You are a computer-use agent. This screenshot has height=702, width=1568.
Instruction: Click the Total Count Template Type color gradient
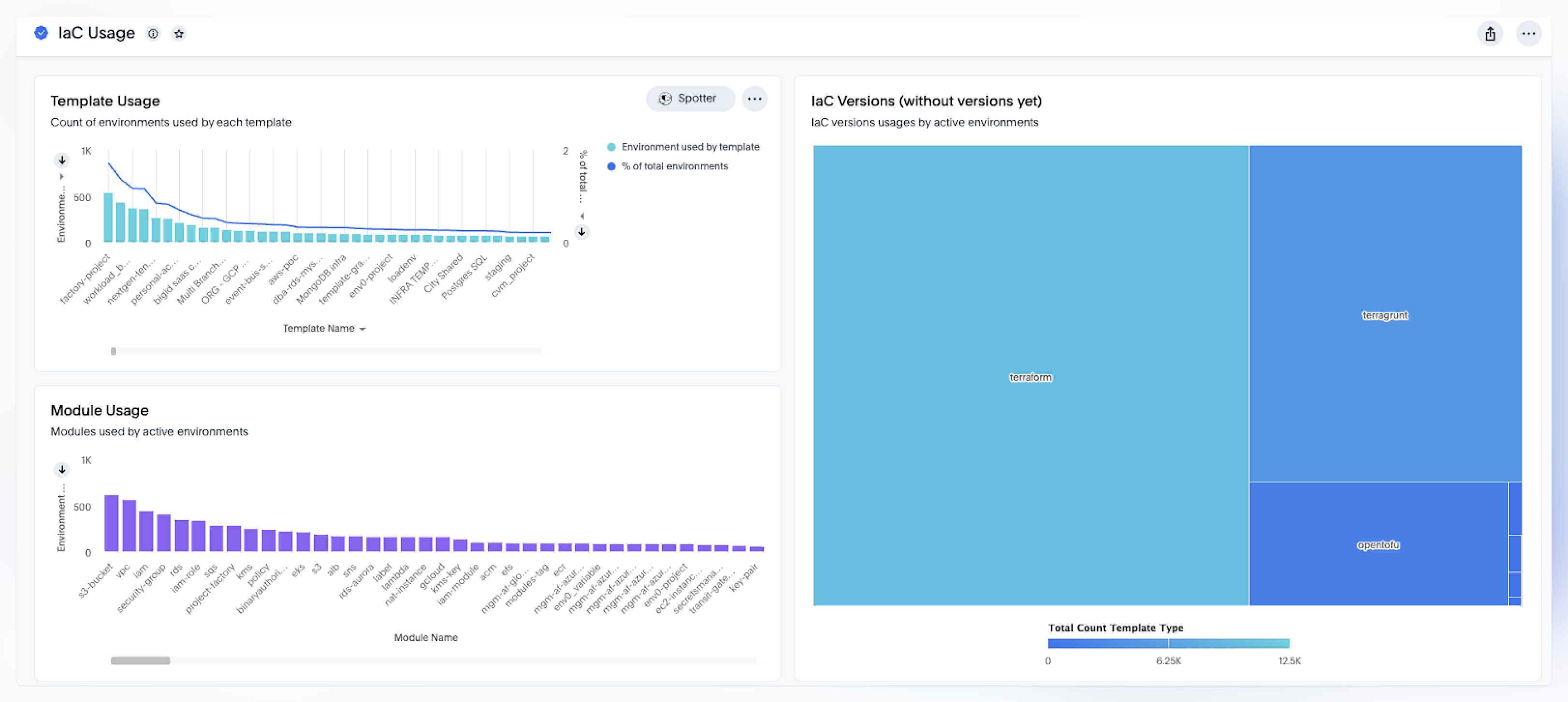(1168, 643)
